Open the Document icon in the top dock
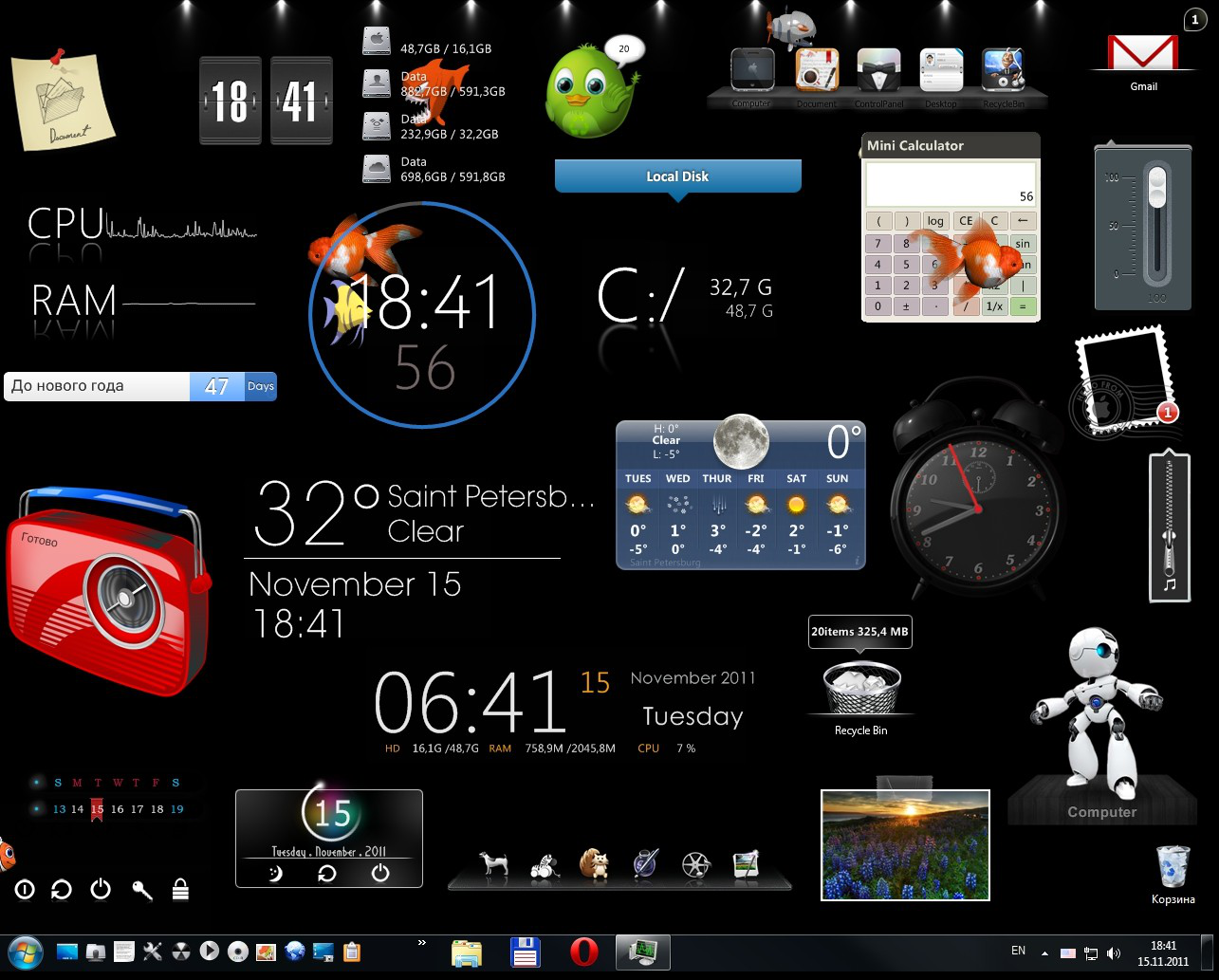Screen dimensions: 1219x980 817,68
